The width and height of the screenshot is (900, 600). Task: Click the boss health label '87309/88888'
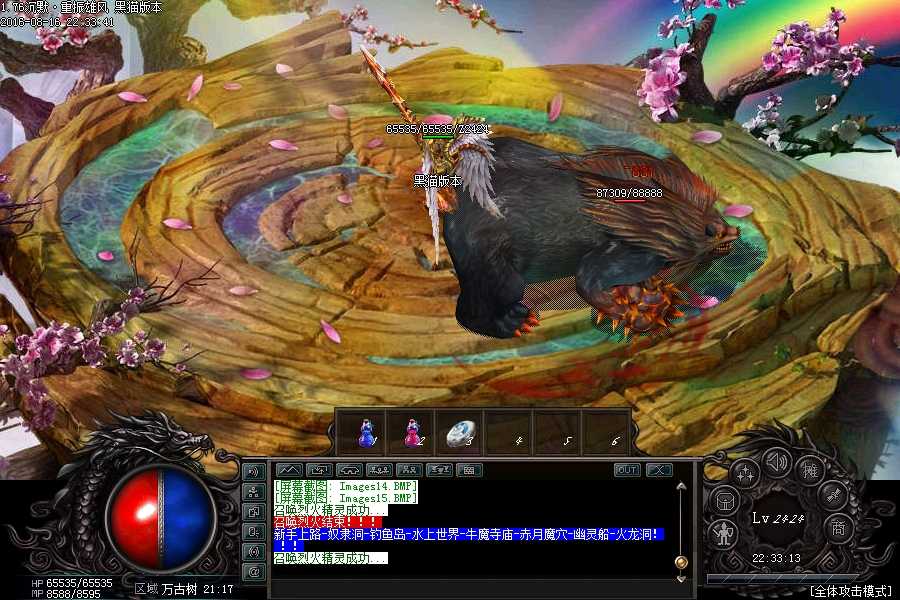[629, 193]
